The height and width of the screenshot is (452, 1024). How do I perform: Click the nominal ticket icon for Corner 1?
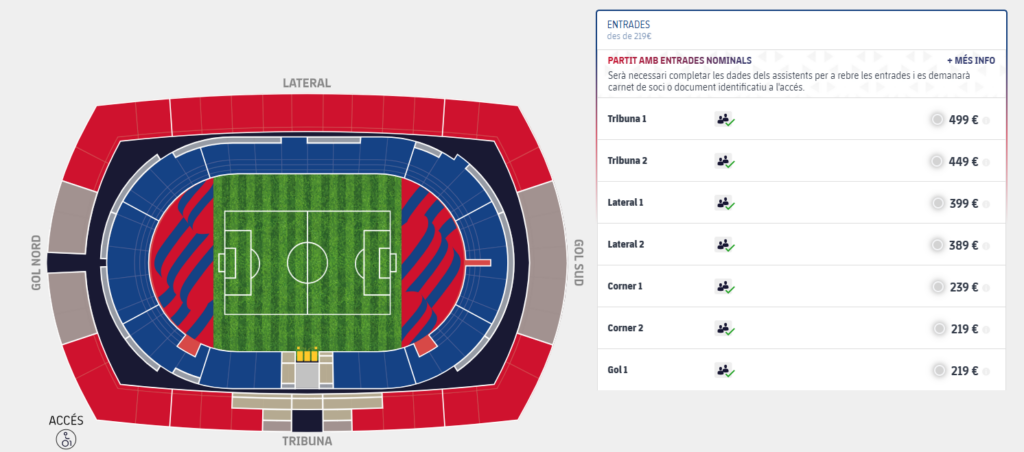pyautogui.click(x=724, y=287)
